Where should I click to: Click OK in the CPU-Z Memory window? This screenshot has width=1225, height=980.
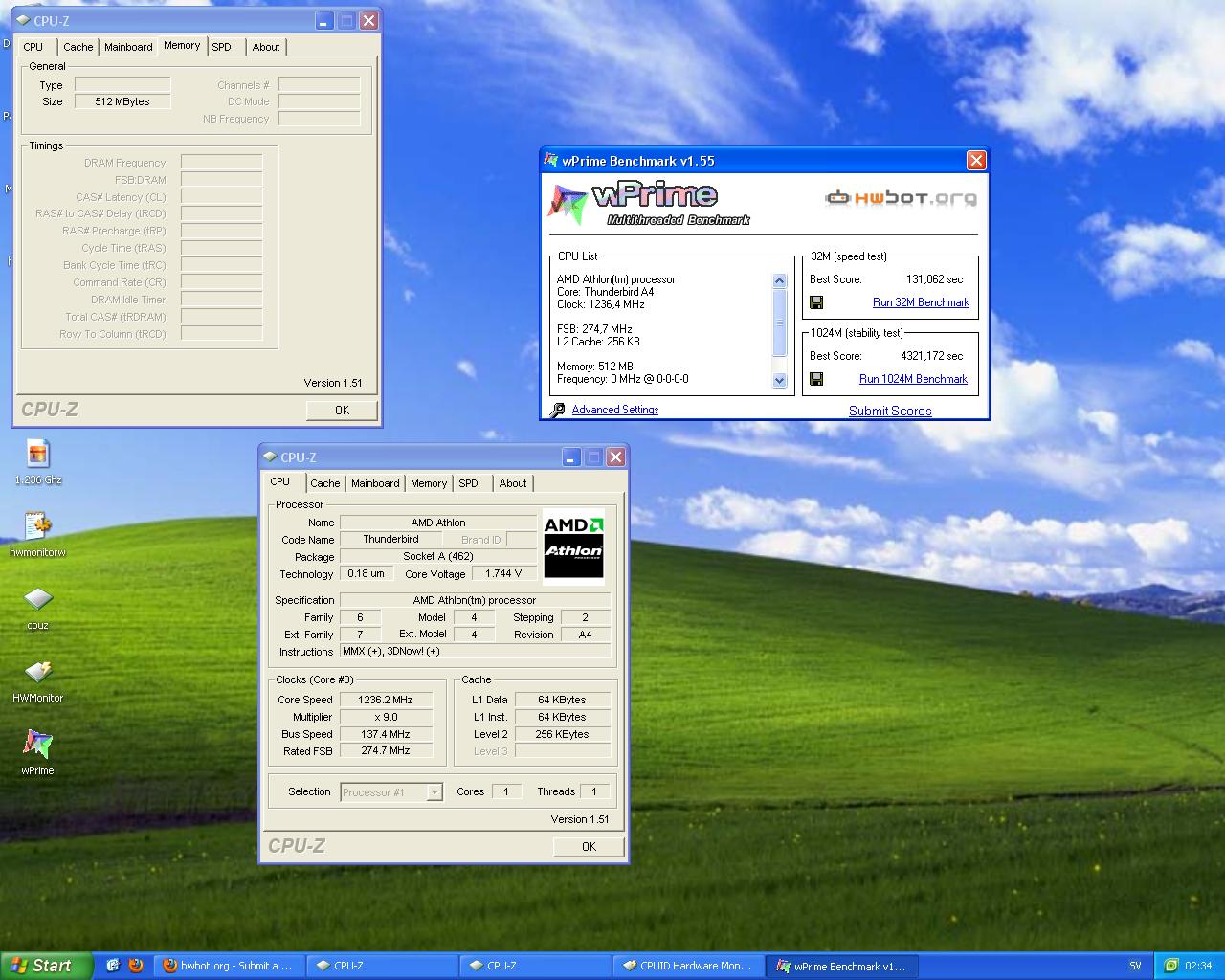(x=342, y=410)
